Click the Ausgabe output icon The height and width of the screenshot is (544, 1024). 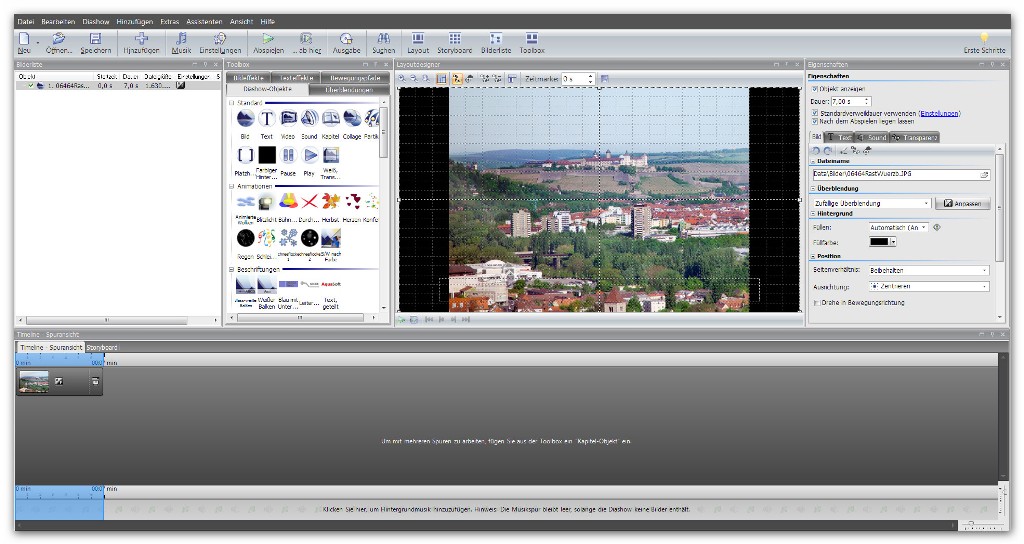346,41
